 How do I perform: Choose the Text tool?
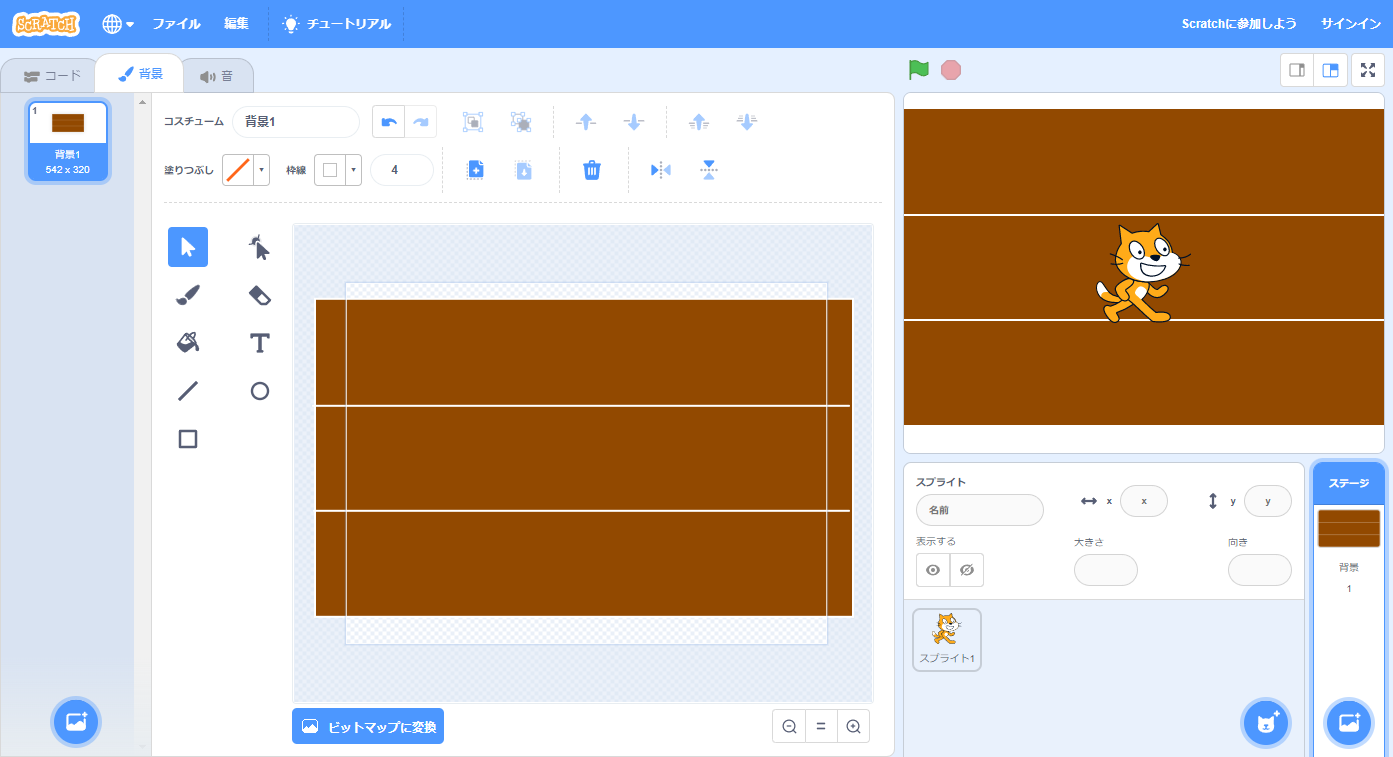pos(260,343)
